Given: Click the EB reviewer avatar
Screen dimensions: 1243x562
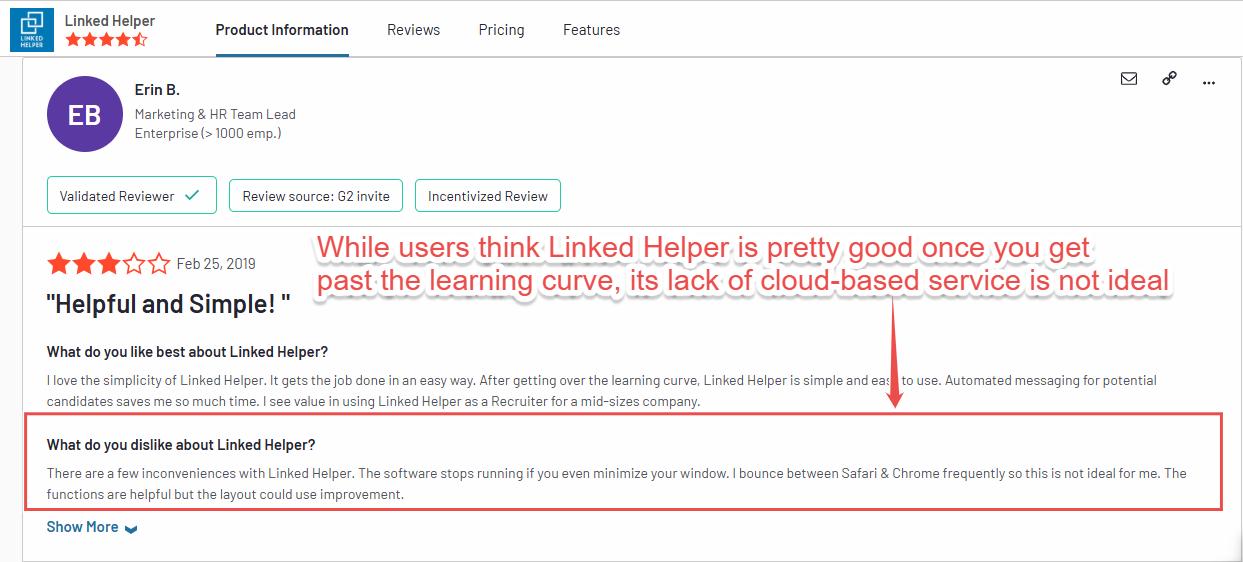Looking at the screenshot, I should tap(84, 114).
